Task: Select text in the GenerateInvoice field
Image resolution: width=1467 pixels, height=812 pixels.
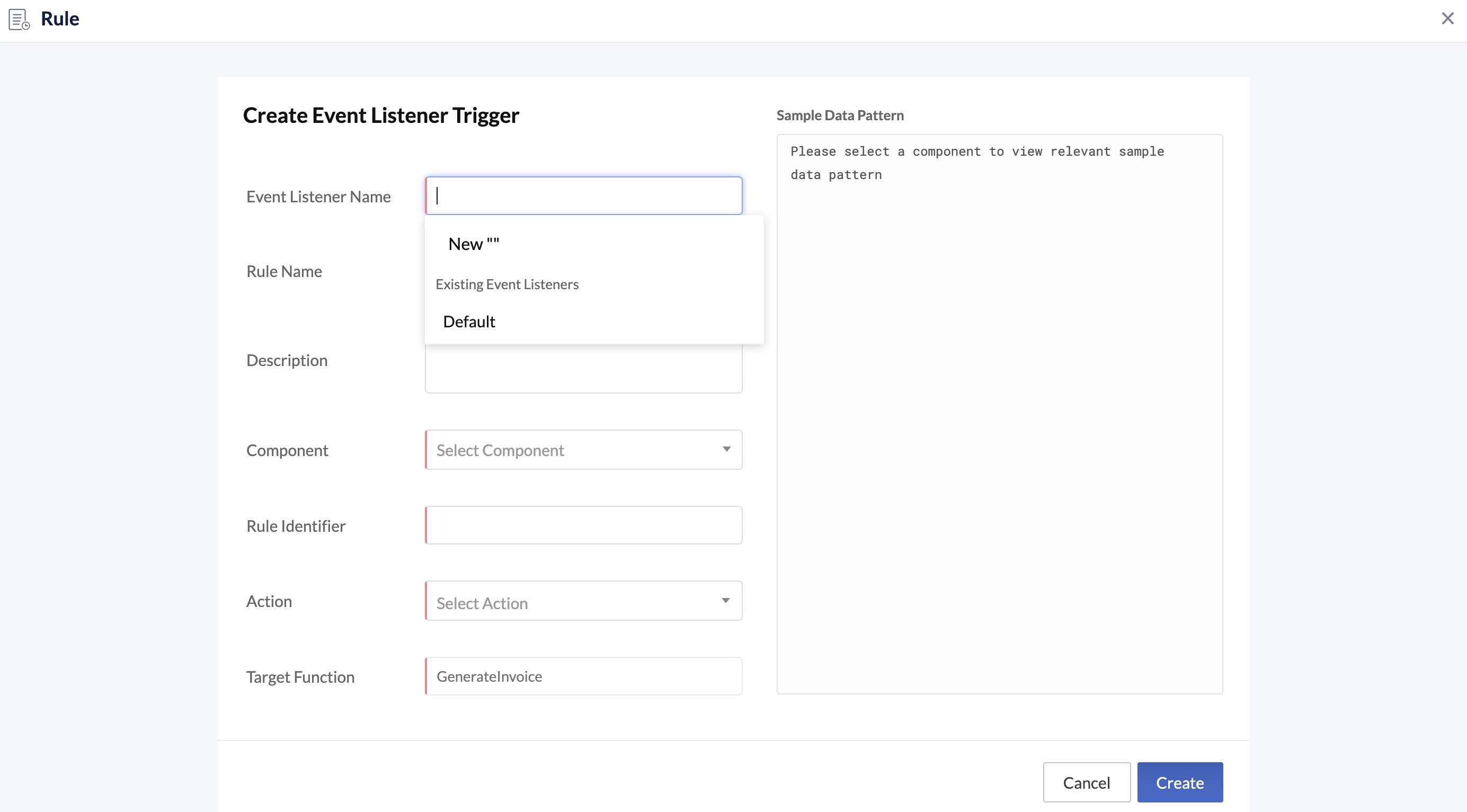Action: (x=488, y=676)
